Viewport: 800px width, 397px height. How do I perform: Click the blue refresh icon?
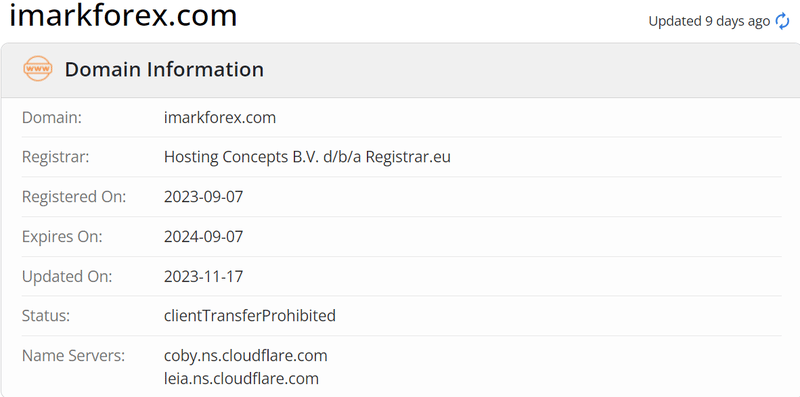click(x=782, y=21)
